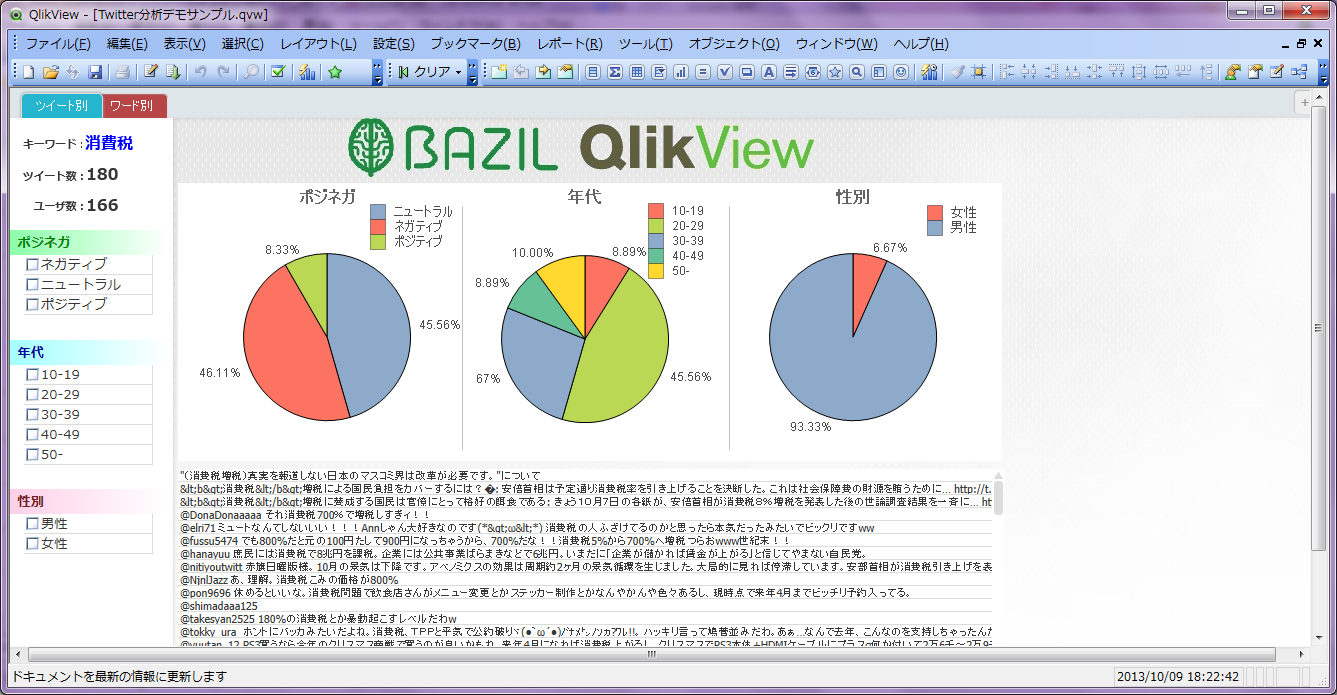Open the Current Selections icon
This screenshot has width=1337, height=695.
(279, 72)
